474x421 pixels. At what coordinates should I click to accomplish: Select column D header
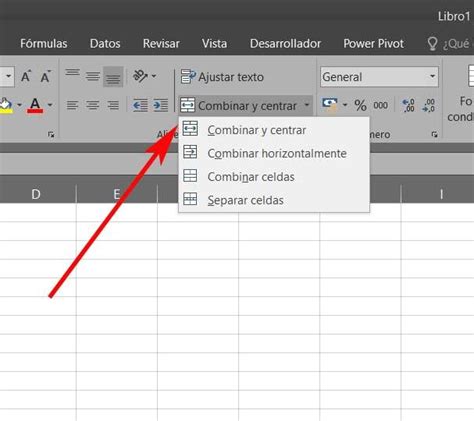[36, 194]
